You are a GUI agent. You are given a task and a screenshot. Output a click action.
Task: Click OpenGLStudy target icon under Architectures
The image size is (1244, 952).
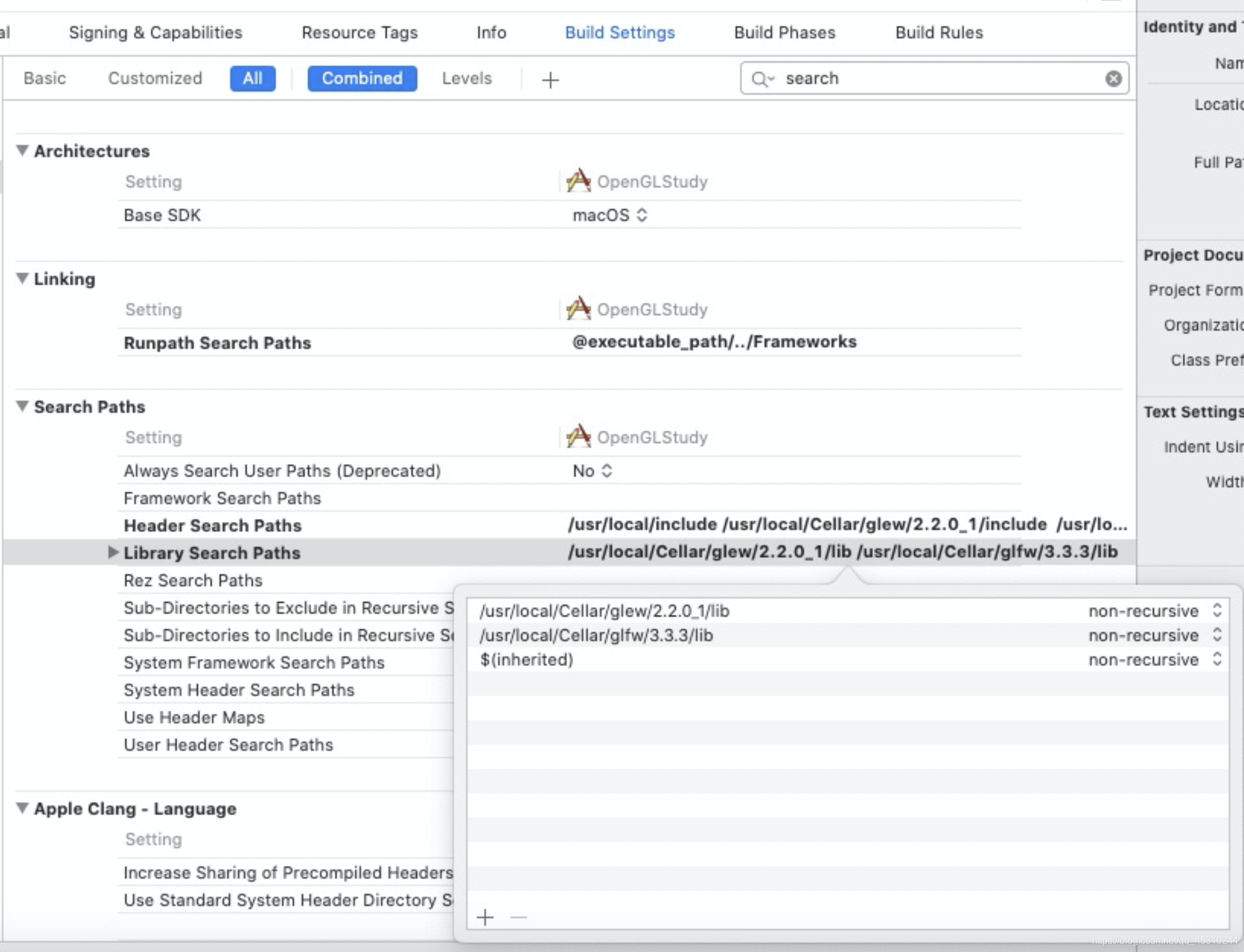click(578, 181)
